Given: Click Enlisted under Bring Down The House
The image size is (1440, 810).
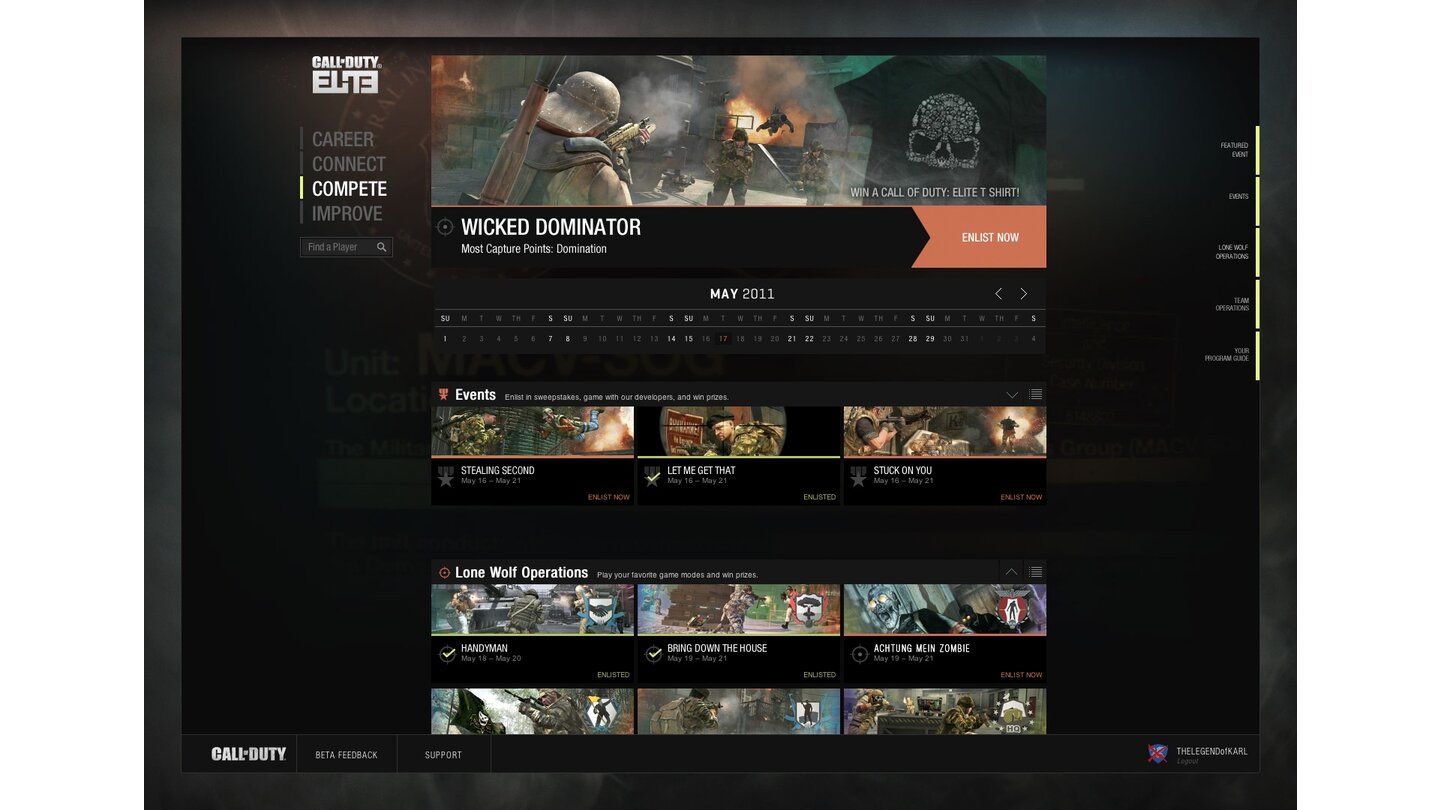Looking at the screenshot, I should [819, 675].
